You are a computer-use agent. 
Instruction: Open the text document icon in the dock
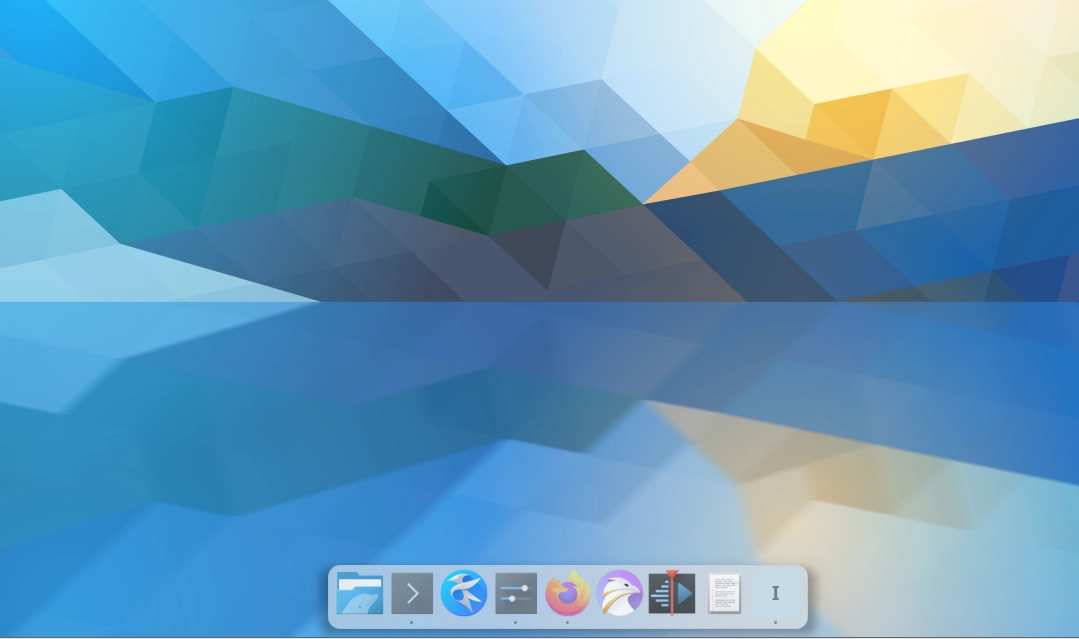pyautogui.click(x=724, y=594)
